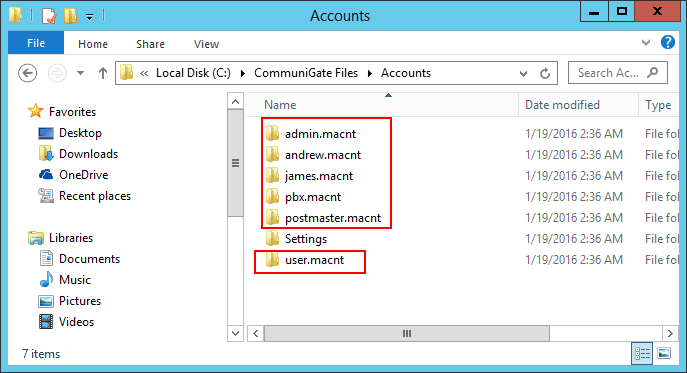
Task: Click the window system folder icon
Action: click(x=16, y=15)
